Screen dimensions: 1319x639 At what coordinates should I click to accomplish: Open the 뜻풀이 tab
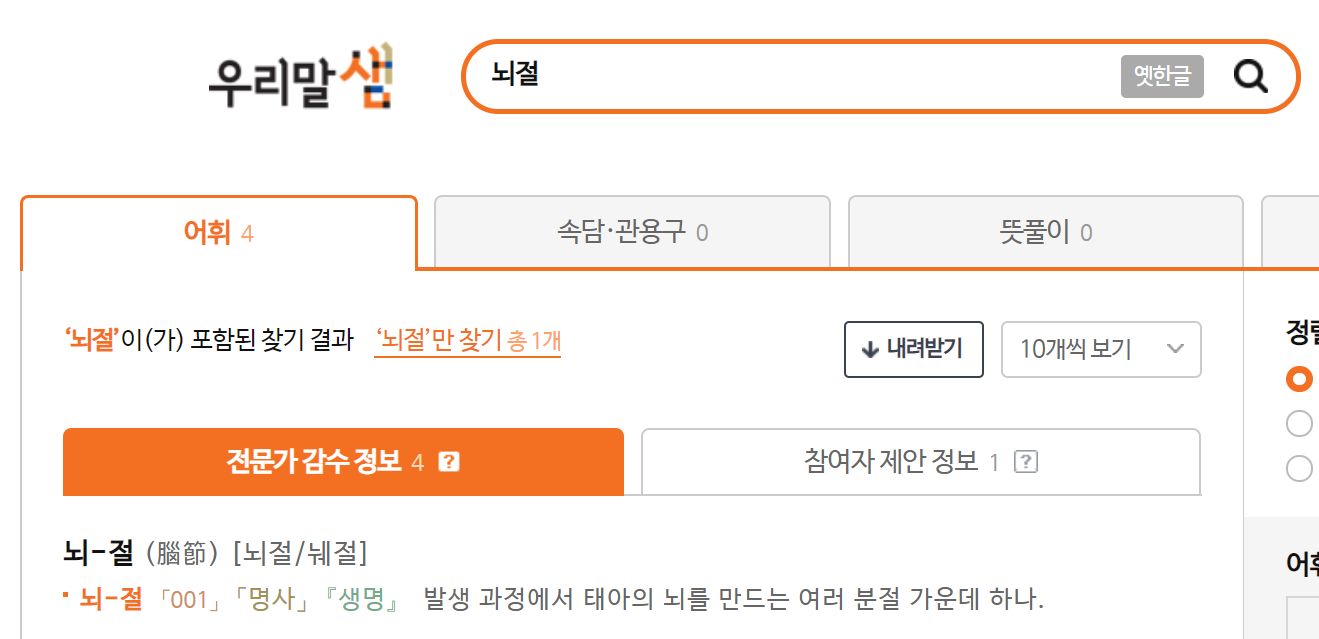[x=1045, y=233]
